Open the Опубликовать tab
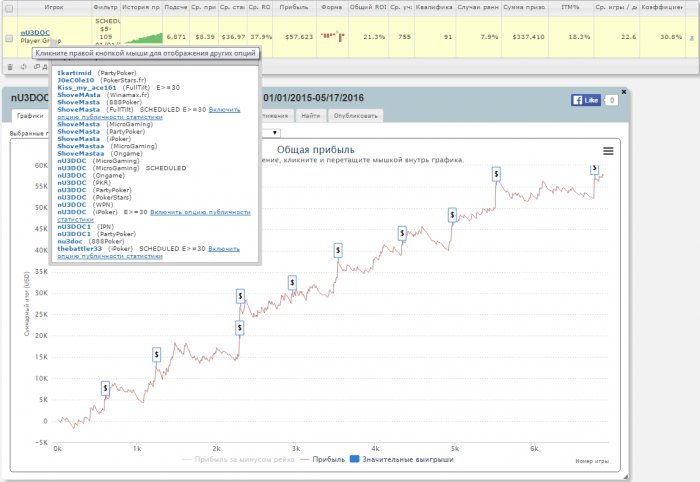 (x=357, y=116)
